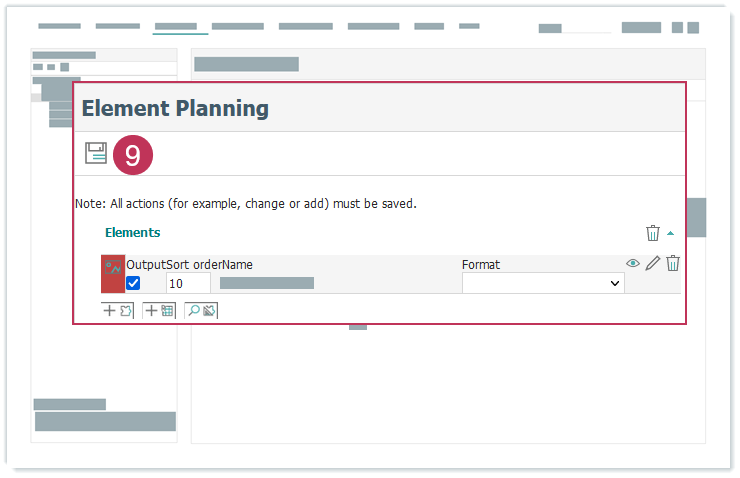Image resolution: width=740 pixels, height=478 pixels.
Task: Click the element name in the Name column
Action: [267, 284]
